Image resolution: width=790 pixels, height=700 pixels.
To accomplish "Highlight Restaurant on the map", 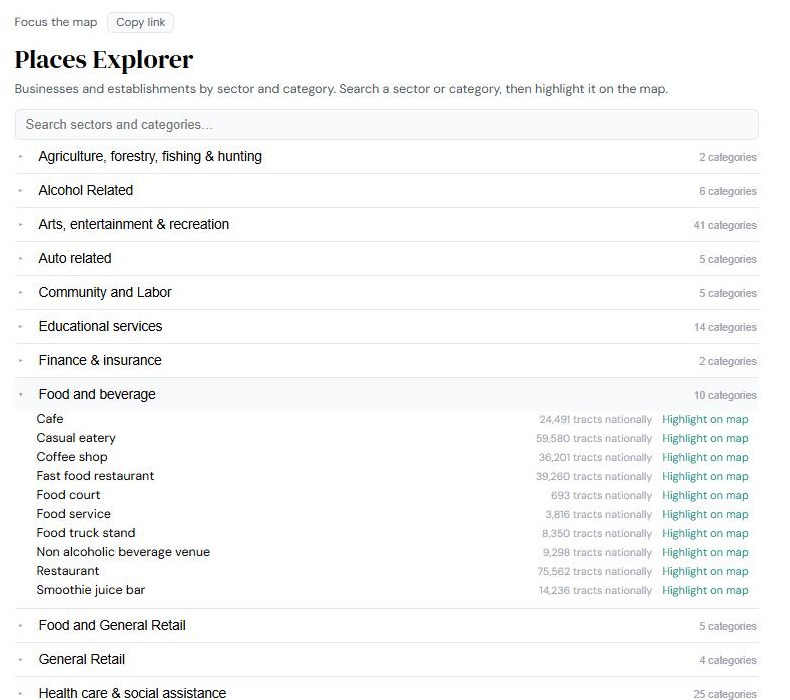I will [x=705, y=571].
